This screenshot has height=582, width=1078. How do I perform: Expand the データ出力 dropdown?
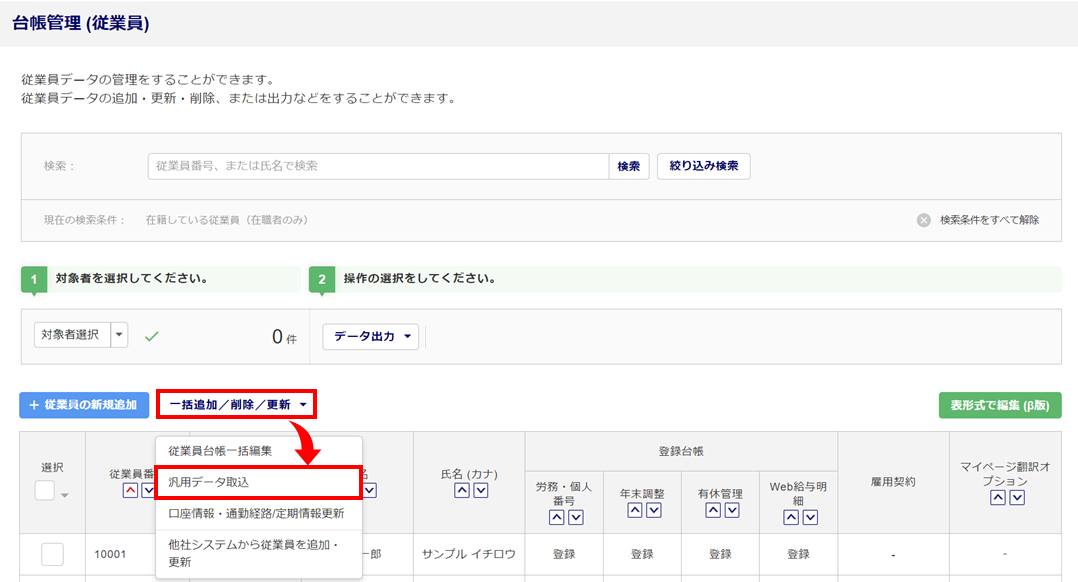pos(371,337)
